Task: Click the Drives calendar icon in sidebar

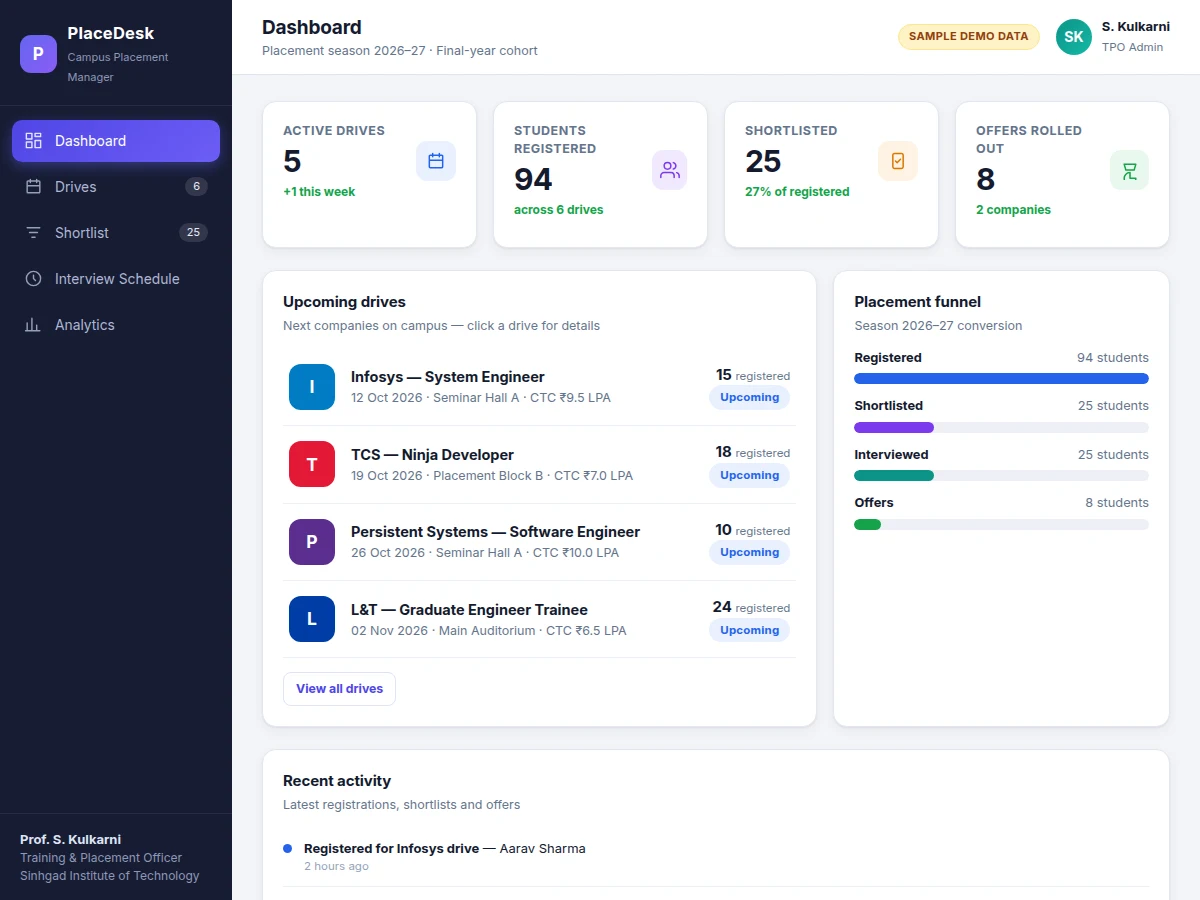Action: click(x=33, y=187)
